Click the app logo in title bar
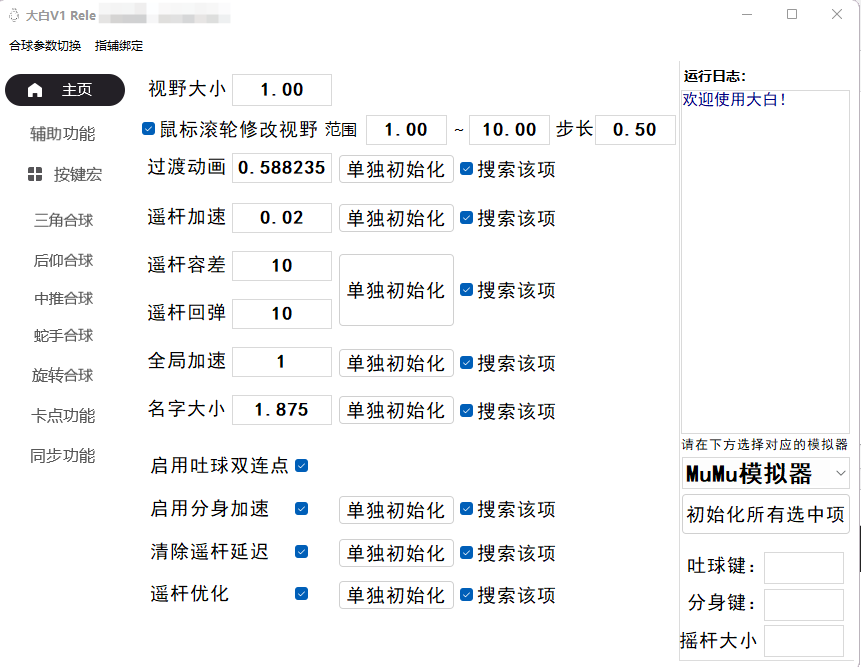This screenshot has width=861, height=667. pyautogui.click(x=13, y=14)
